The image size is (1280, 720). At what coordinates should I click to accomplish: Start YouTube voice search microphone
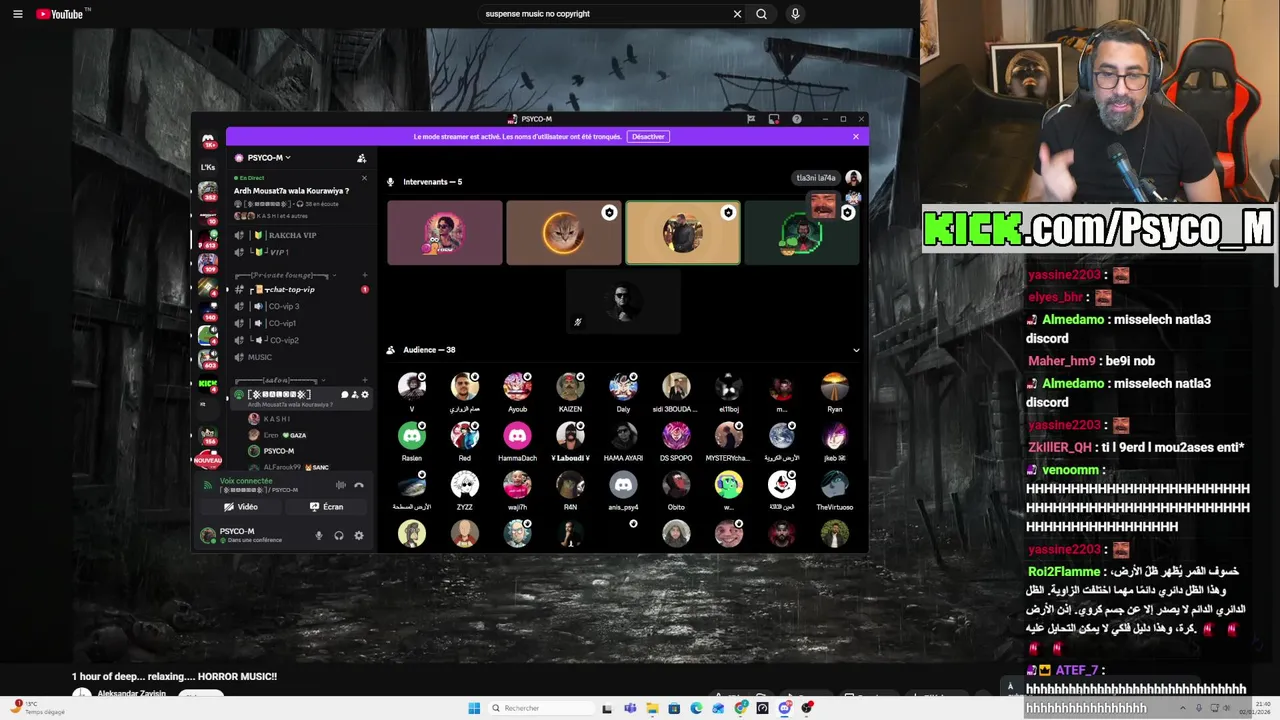(x=795, y=14)
